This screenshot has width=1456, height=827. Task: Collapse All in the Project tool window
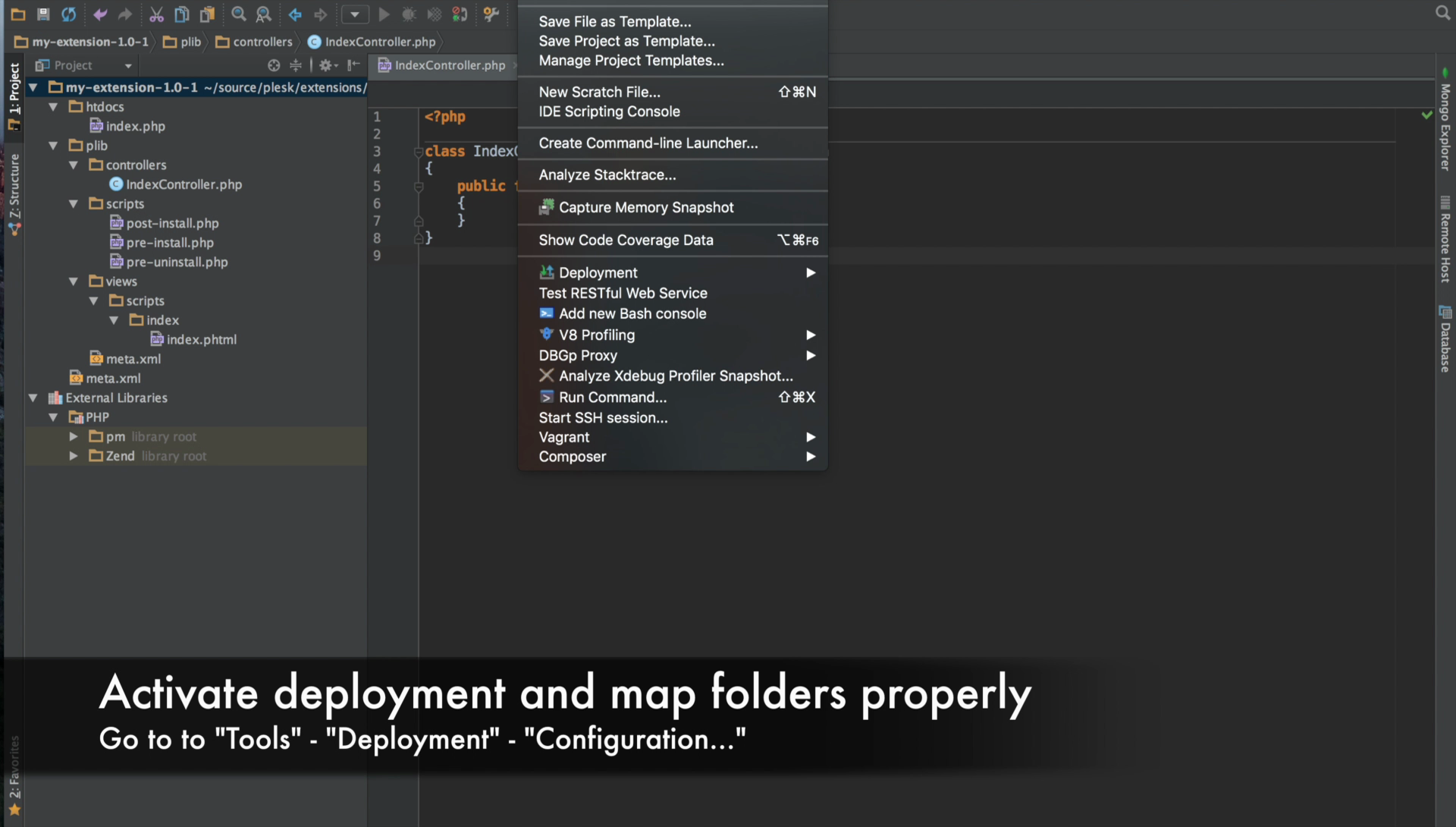tap(295, 65)
